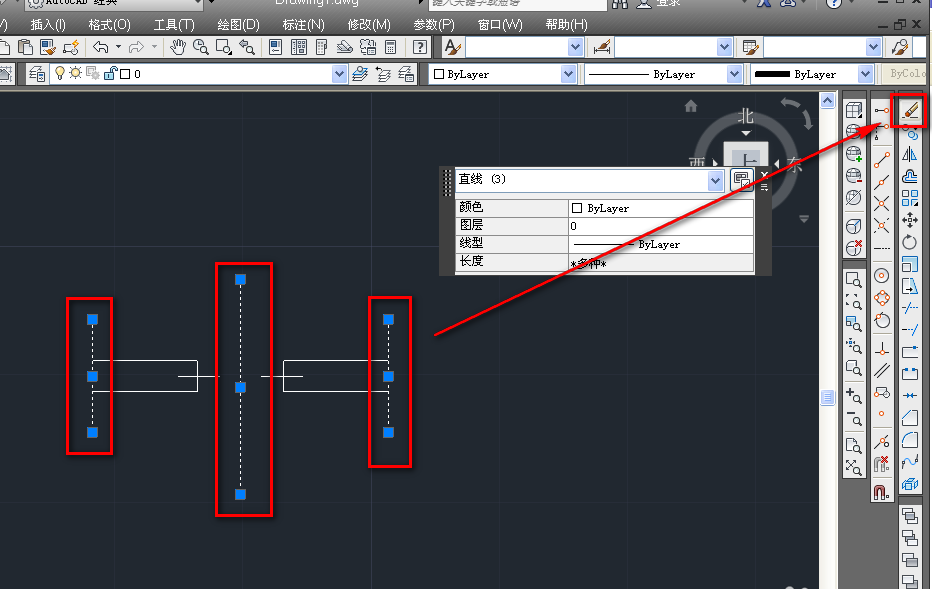Activate Snap to Tangent
The height and width of the screenshot is (589, 932).
coord(881,321)
